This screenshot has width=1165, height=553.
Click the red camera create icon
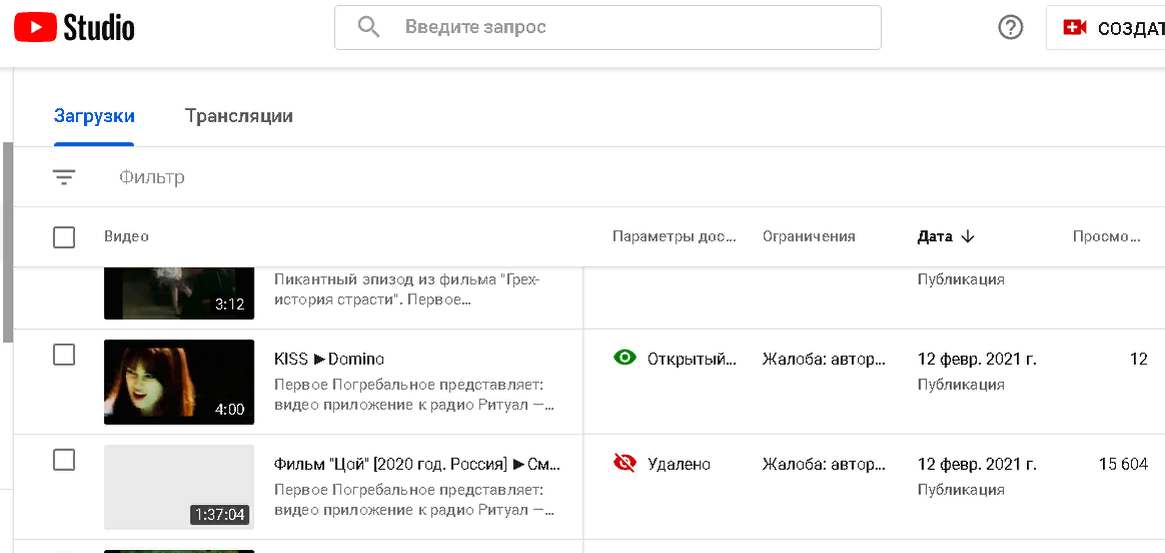[x=1075, y=28]
